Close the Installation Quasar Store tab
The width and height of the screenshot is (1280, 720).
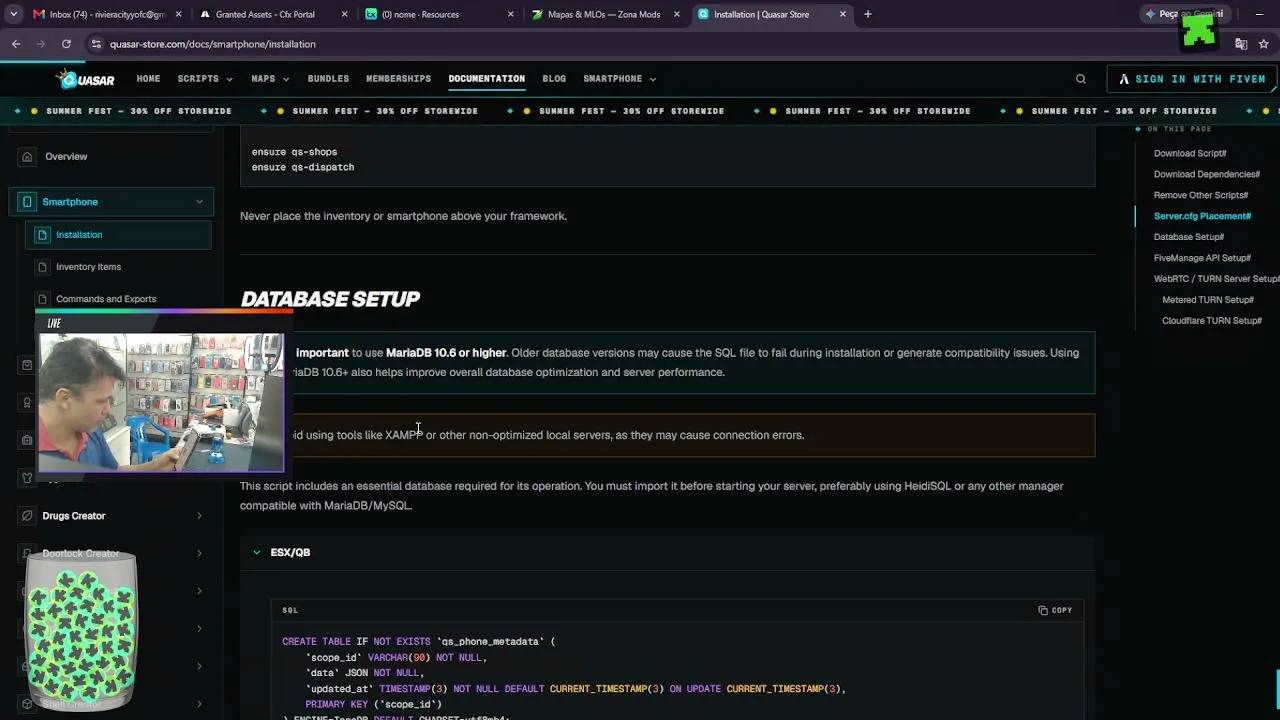(842, 14)
